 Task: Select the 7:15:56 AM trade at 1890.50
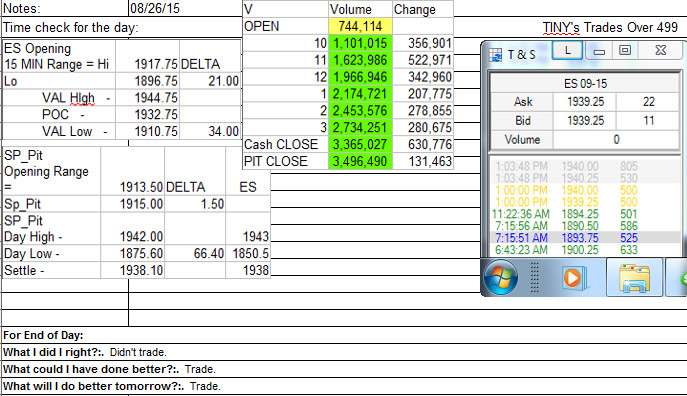(x=585, y=226)
